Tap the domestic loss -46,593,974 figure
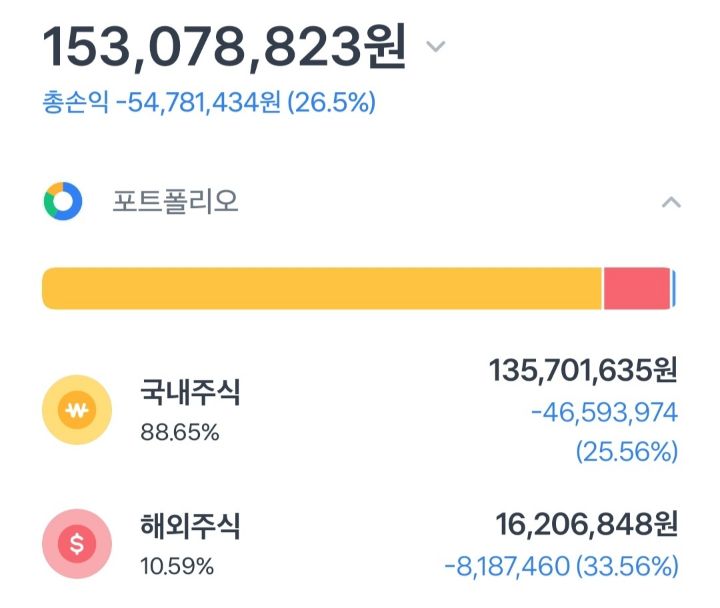Viewport: 720px width, 608px height. (x=604, y=412)
